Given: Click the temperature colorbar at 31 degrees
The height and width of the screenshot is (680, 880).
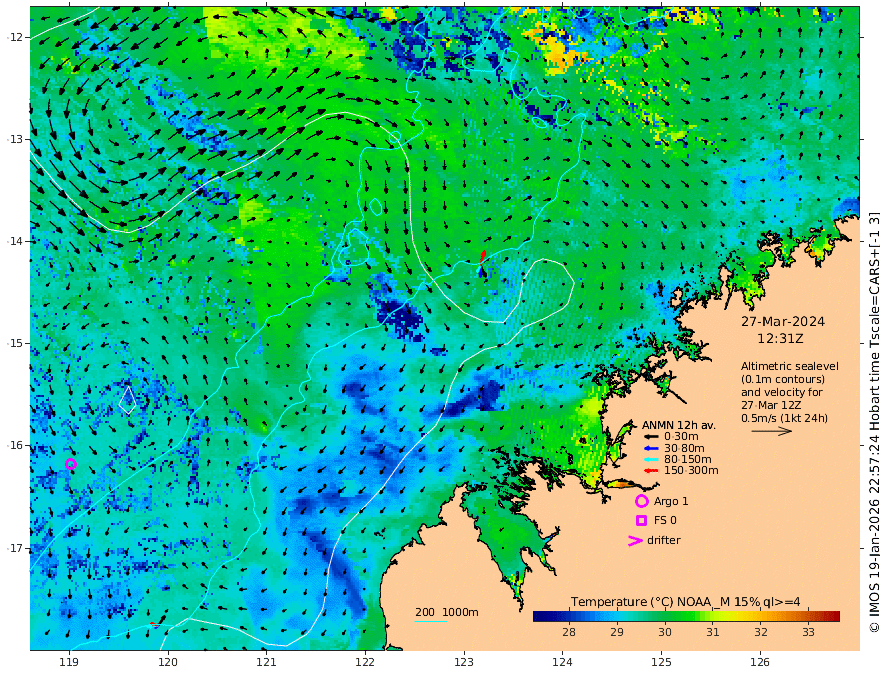Looking at the screenshot, I should click(713, 616).
